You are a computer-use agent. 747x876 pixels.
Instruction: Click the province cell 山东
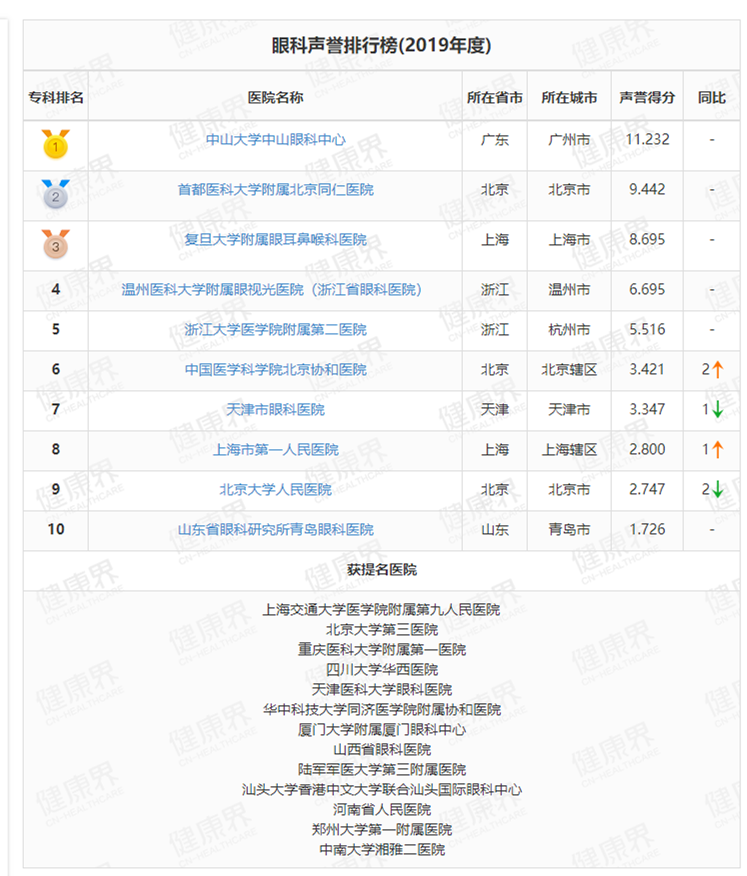(495, 529)
